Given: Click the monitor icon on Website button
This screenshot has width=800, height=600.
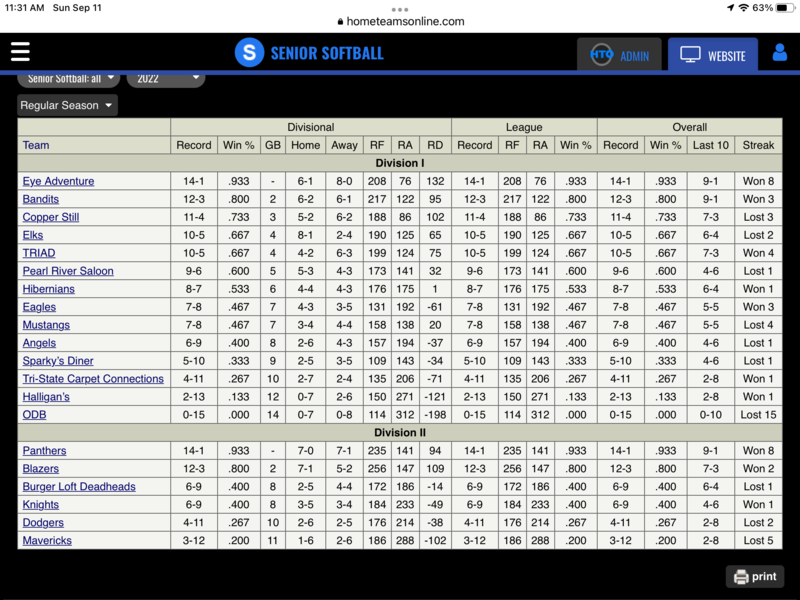Looking at the screenshot, I should pyautogui.click(x=691, y=54).
